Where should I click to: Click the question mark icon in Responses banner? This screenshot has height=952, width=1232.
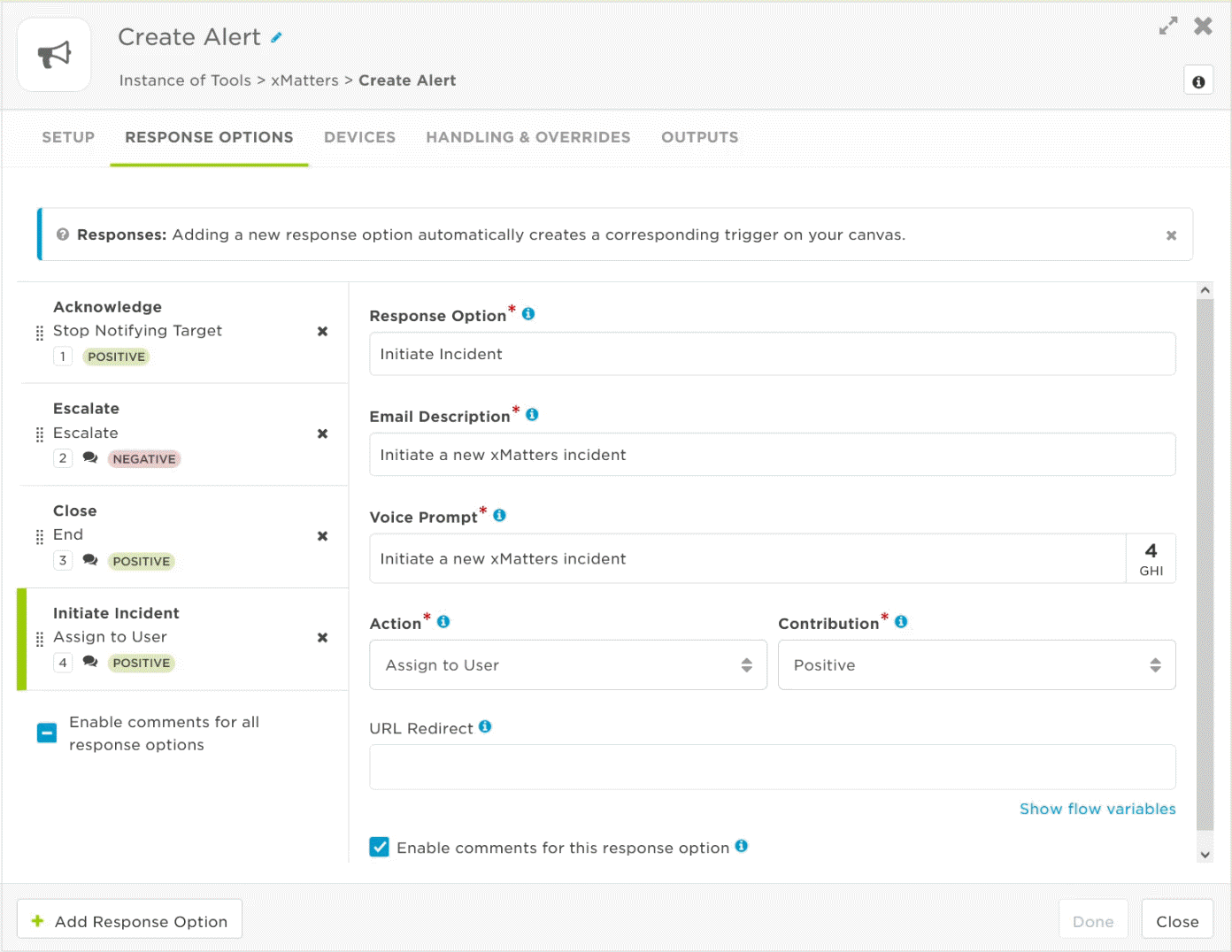pos(63,234)
